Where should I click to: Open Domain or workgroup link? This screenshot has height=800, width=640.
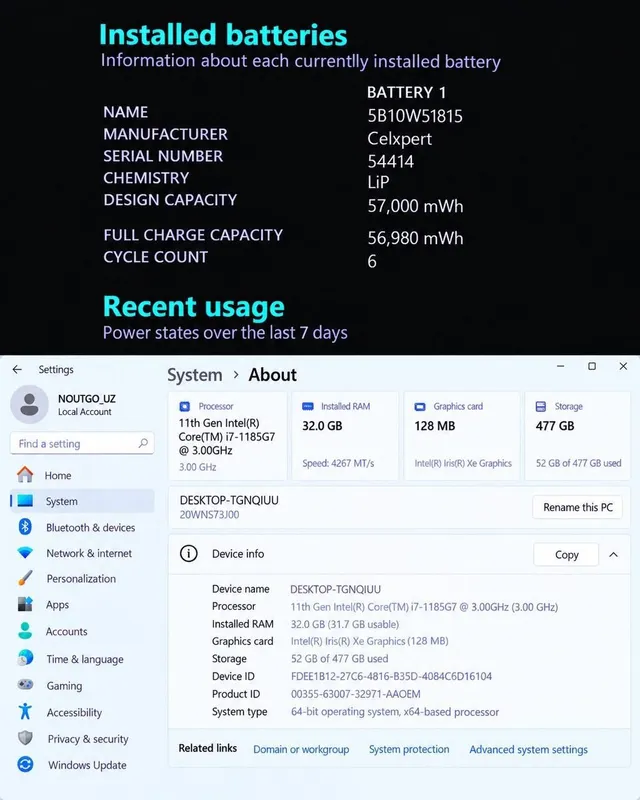tap(301, 749)
